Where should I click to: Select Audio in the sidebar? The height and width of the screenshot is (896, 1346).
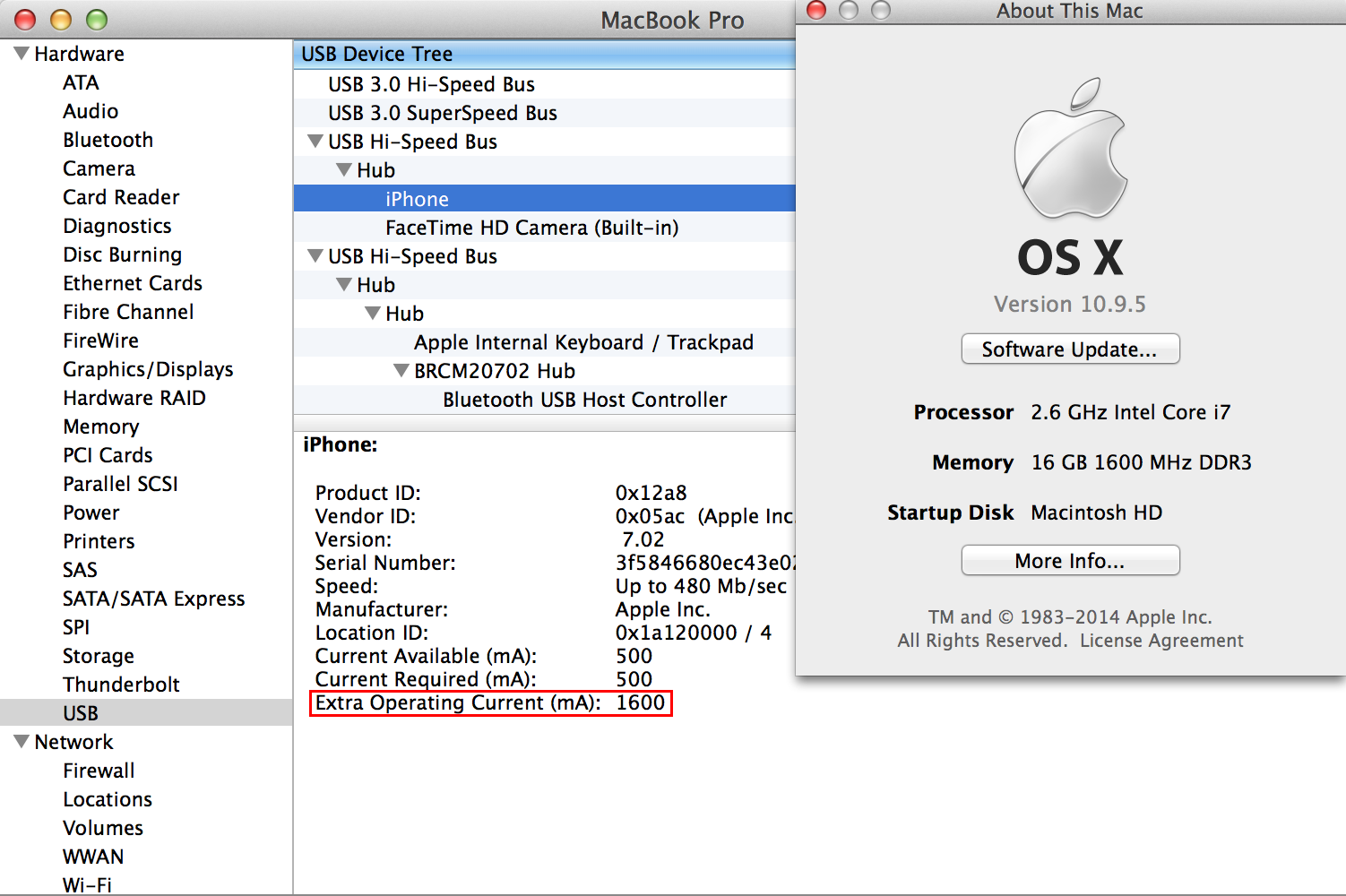click(91, 111)
